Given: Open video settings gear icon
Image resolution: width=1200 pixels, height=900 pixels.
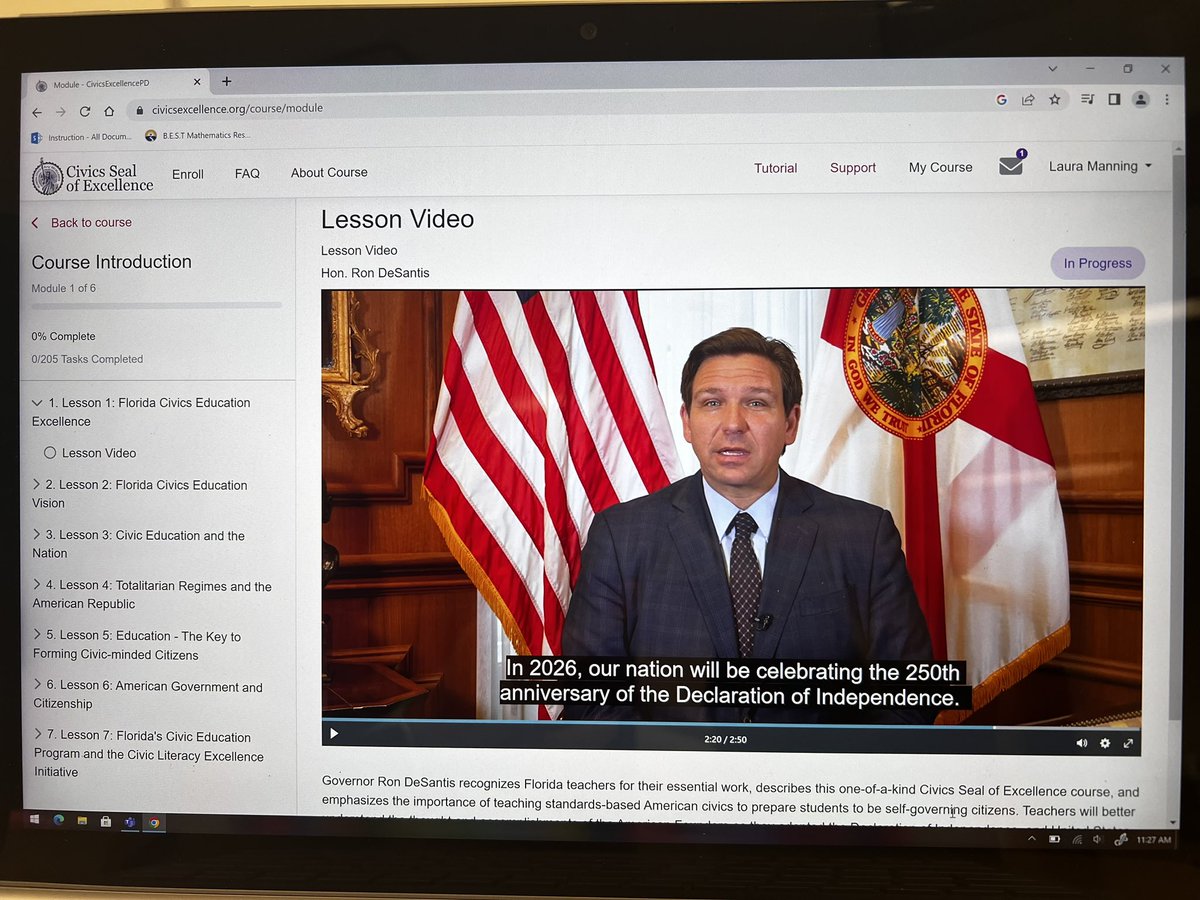Looking at the screenshot, I should (x=1105, y=743).
